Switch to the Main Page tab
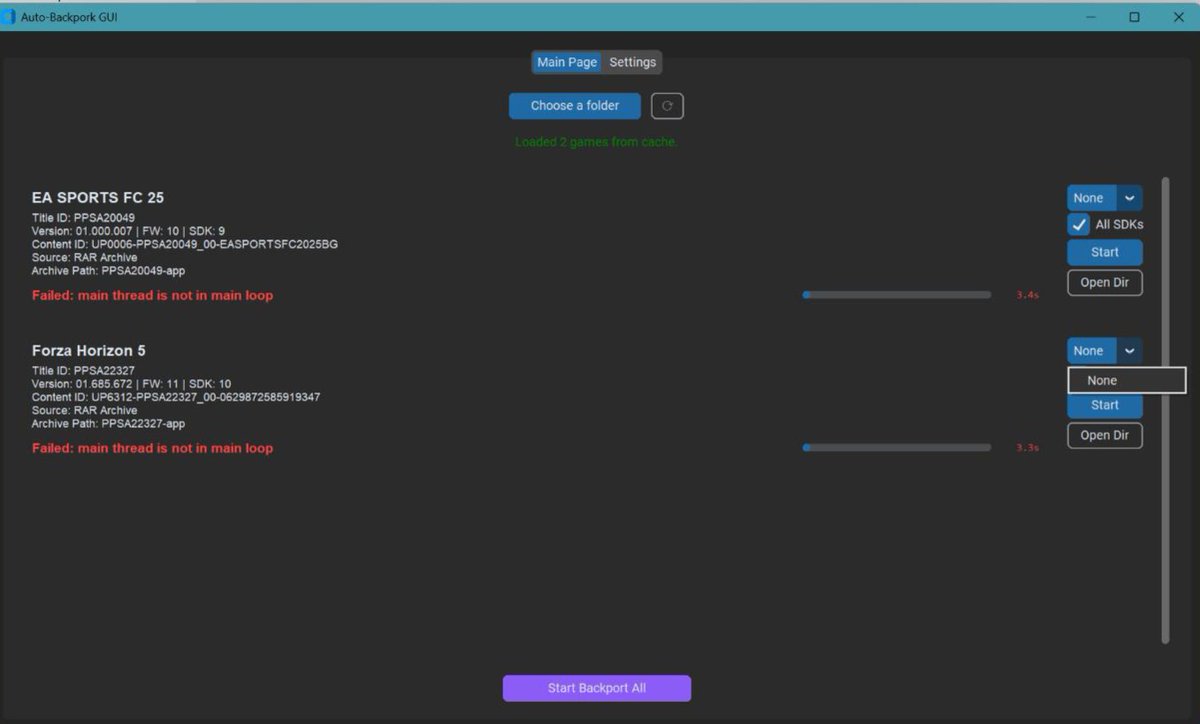This screenshot has width=1200, height=724. click(567, 62)
